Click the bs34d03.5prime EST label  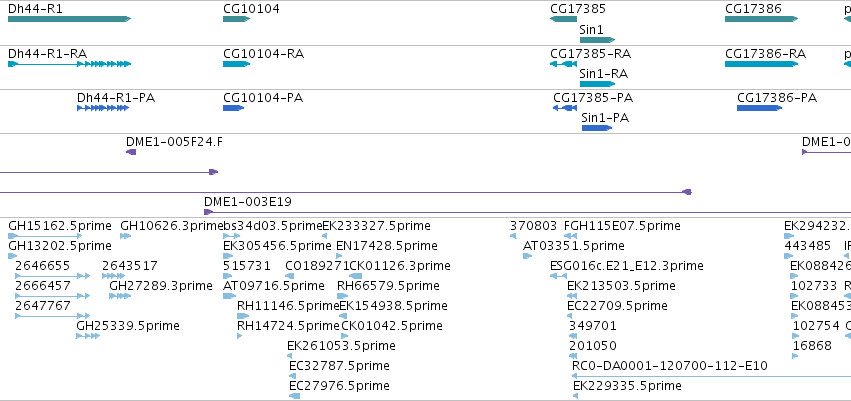click(x=272, y=226)
